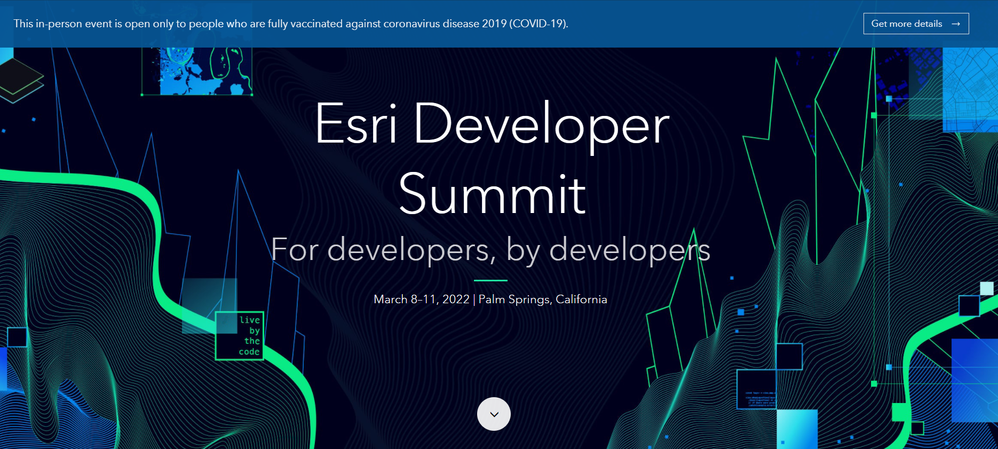Click the Get more details button
The width and height of the screenshot is (998, 449).
pos(916,24)
